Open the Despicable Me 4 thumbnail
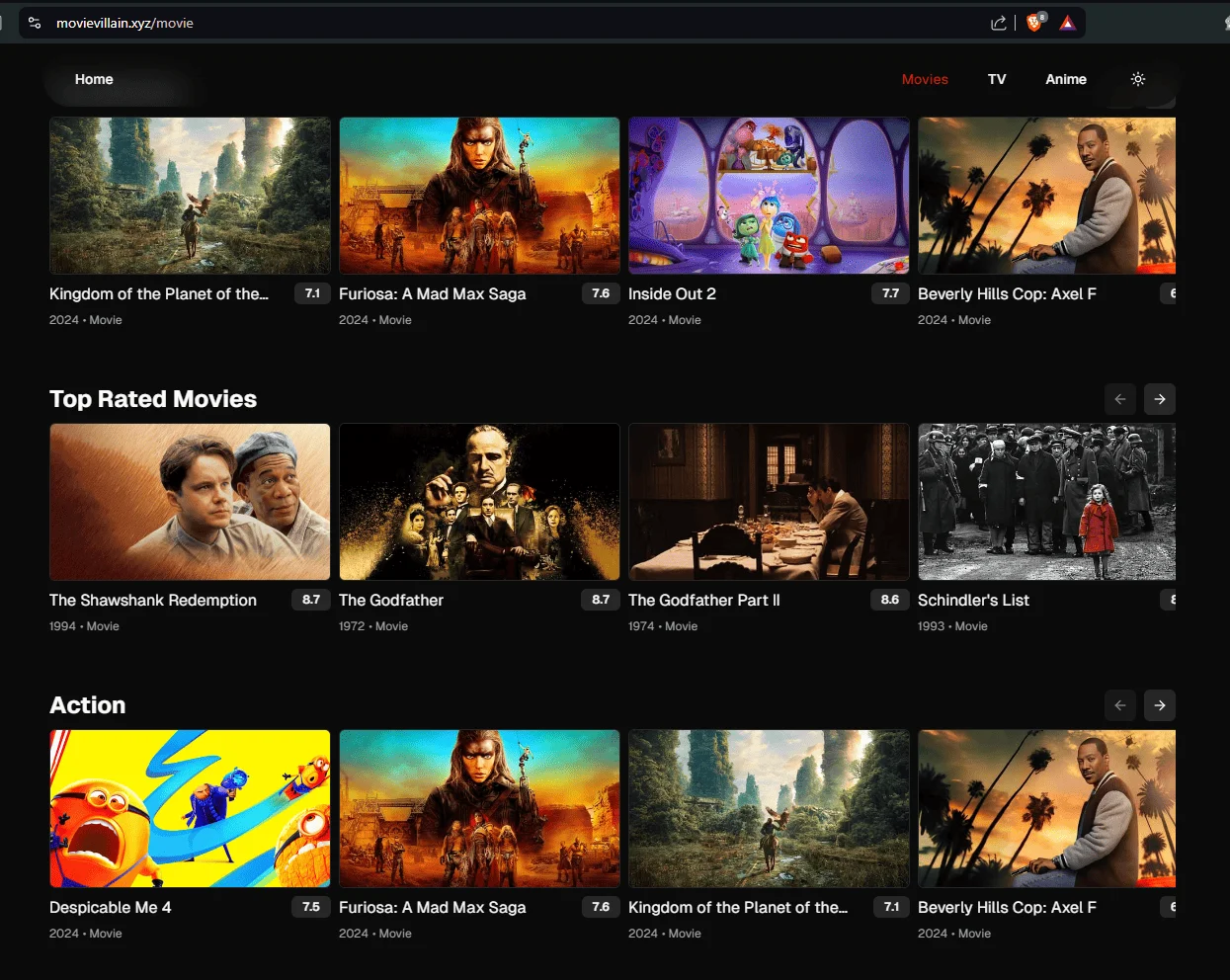Image resolution: width=1230 pixels, height=980 pixels. point(190,808)
